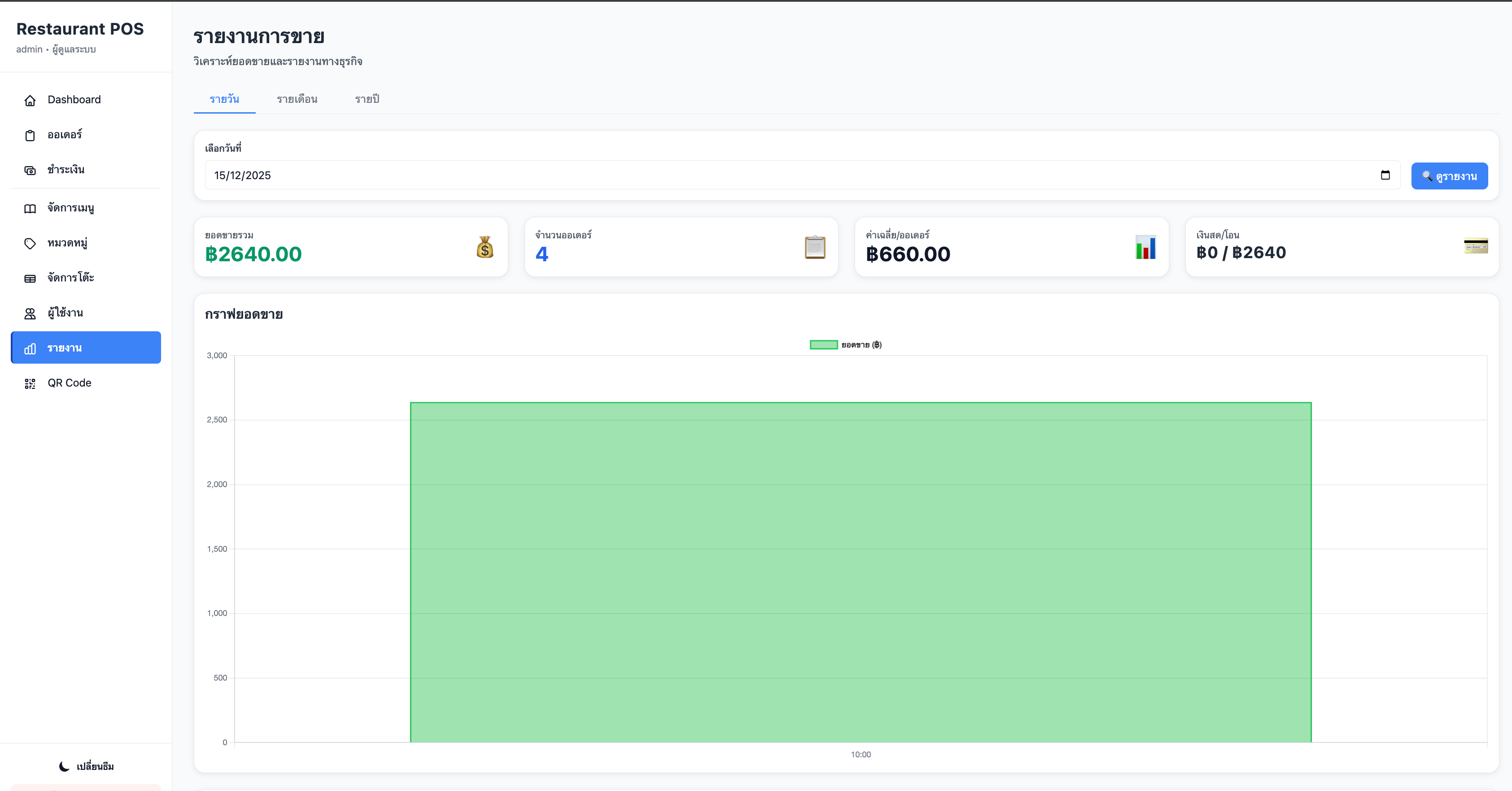
Task: Open the รายงาน reports sidebar item
Action: coord(86,347)
